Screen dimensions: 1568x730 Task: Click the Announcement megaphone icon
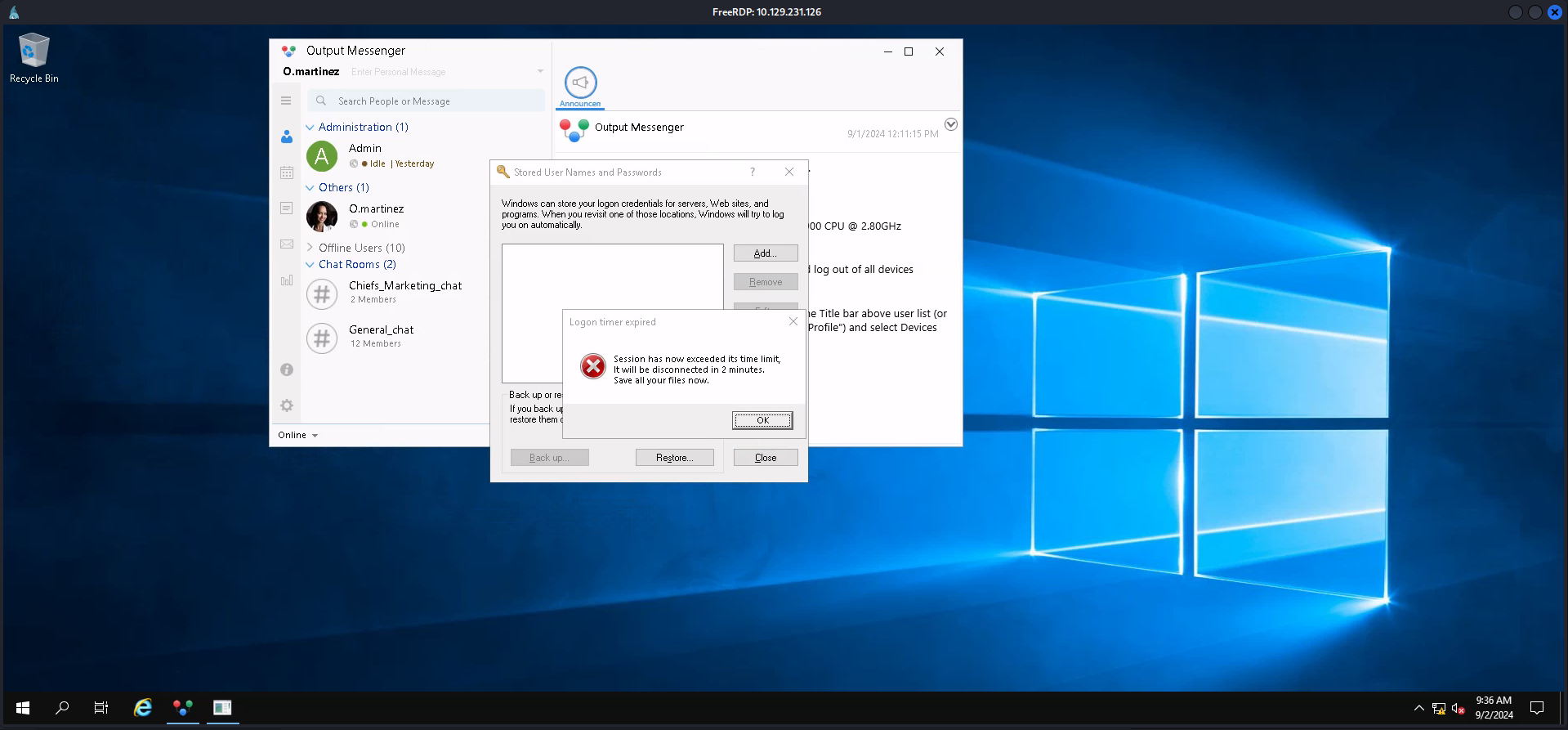pos(580,83)
